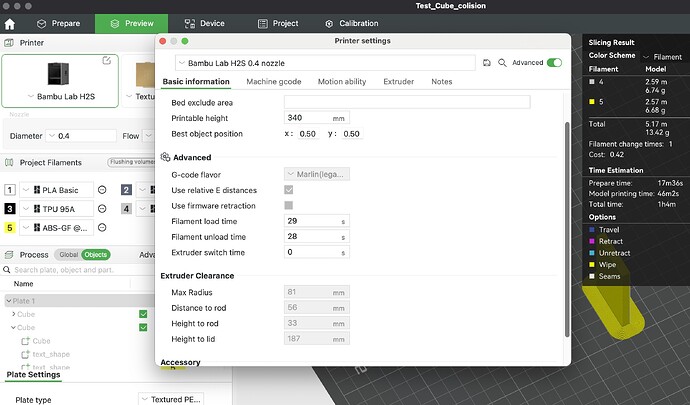Click the Printer settings vertical scrollbar
Image resolution: width=690 pixels, height=405 pixels.
[567, 229]
